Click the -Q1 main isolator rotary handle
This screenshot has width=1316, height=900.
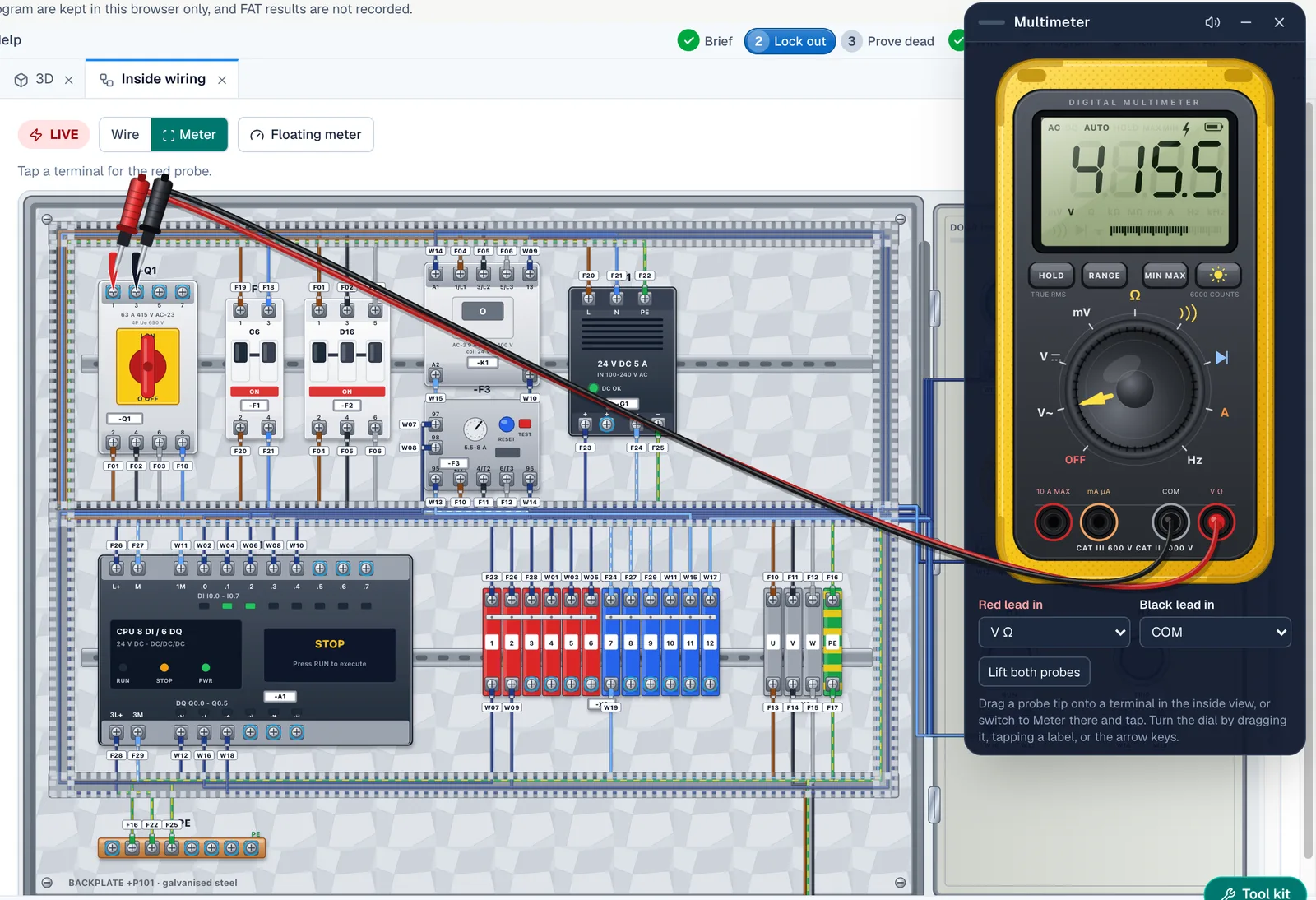tap(148, 366)
